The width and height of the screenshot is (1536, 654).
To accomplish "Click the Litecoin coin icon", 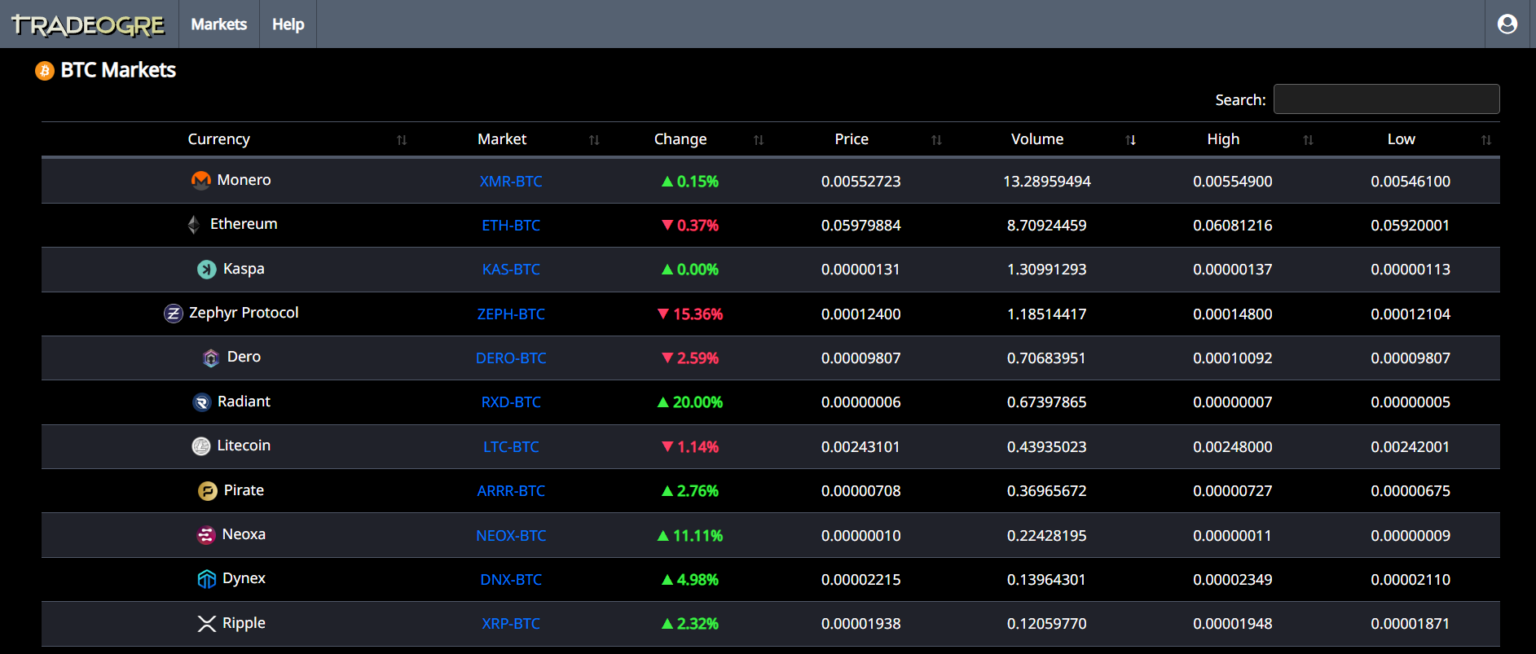I will 201,446.
